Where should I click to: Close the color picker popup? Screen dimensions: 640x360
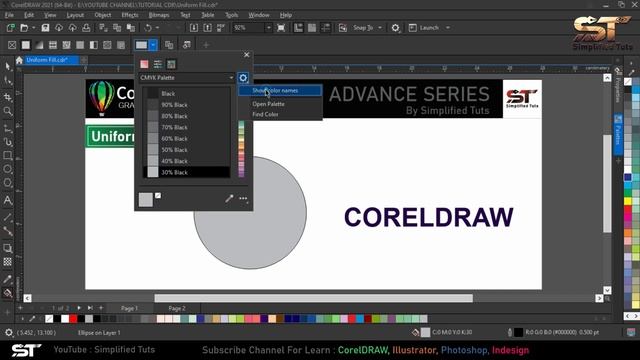(247, 55)
